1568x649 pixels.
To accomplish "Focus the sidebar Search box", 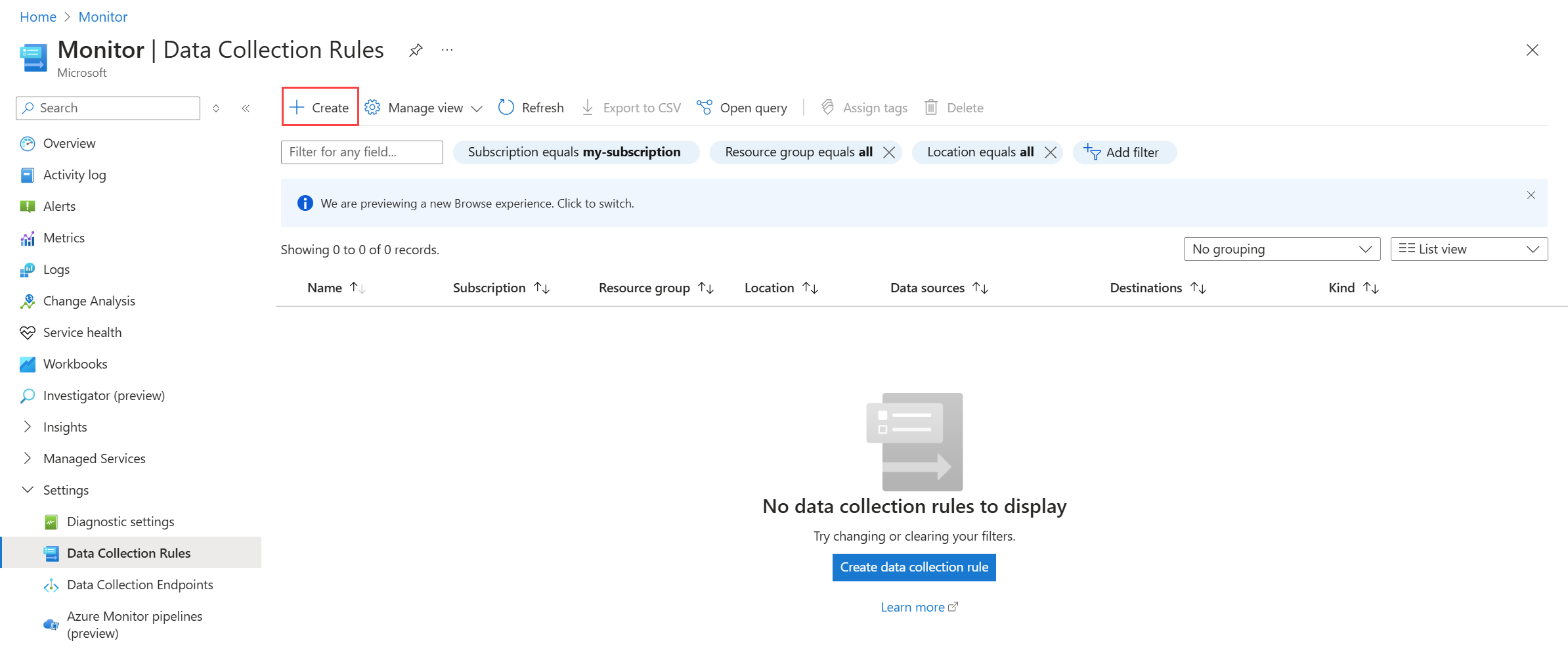I will click(108, 108).
